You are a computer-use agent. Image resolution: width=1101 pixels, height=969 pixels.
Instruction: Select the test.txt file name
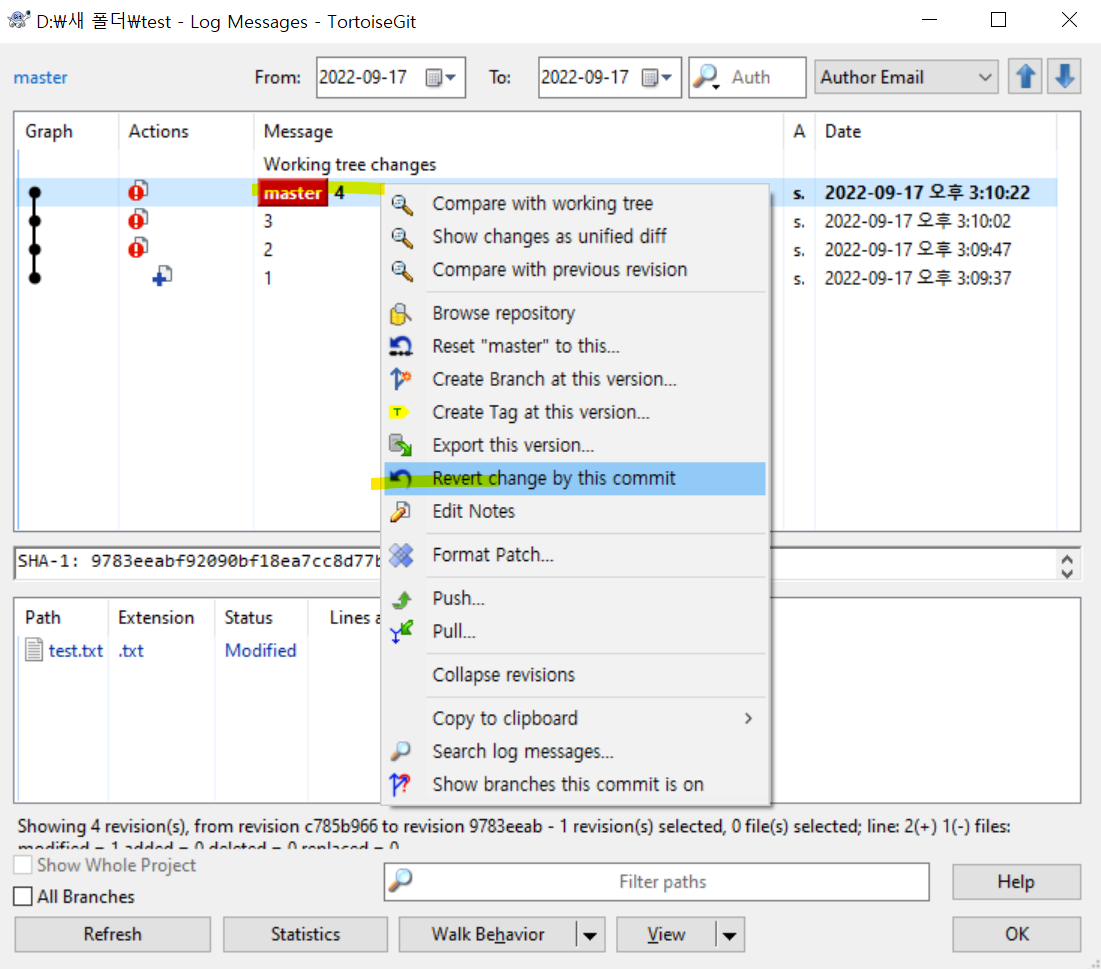[76, 651]
